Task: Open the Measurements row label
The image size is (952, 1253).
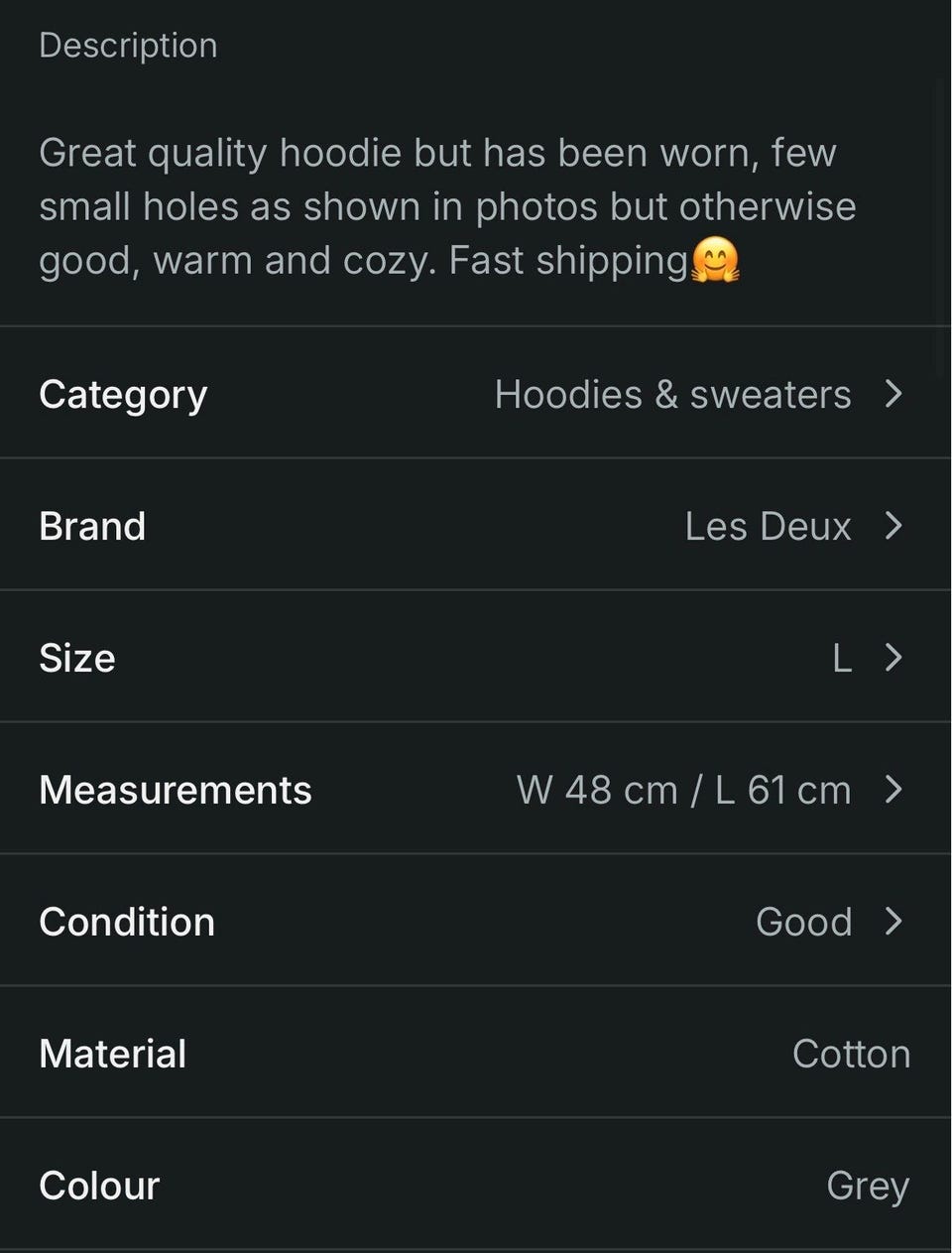Action: coord(176,790)
